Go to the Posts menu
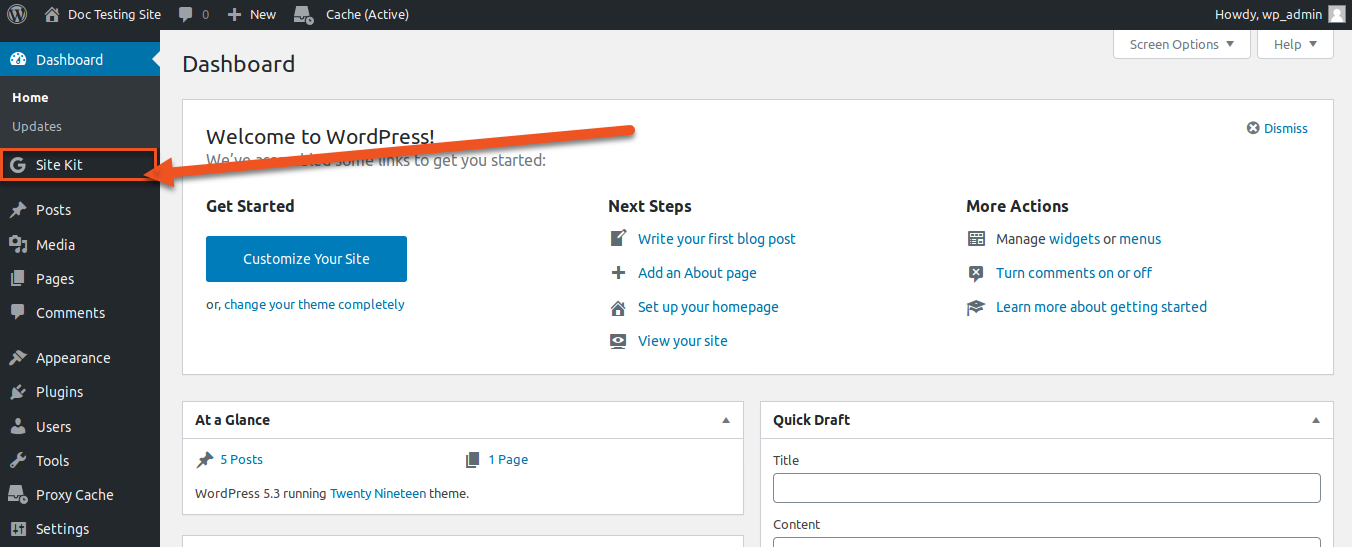The height and width of the screenshot is (547, 1352). [80, 210]
